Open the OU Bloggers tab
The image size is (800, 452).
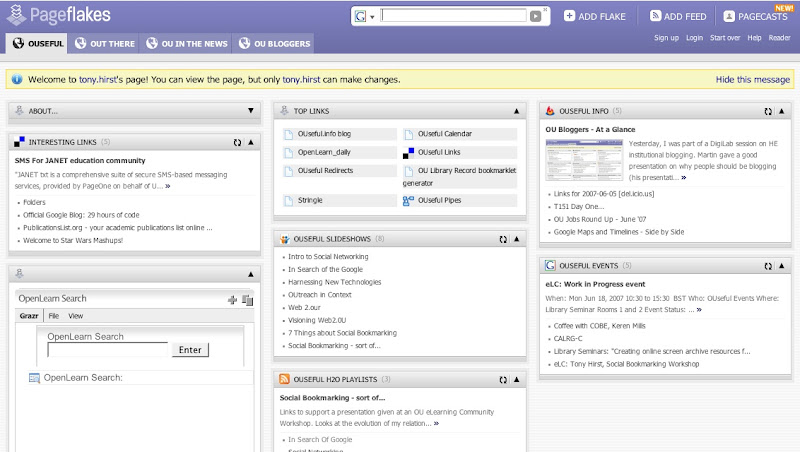(274, 43)
